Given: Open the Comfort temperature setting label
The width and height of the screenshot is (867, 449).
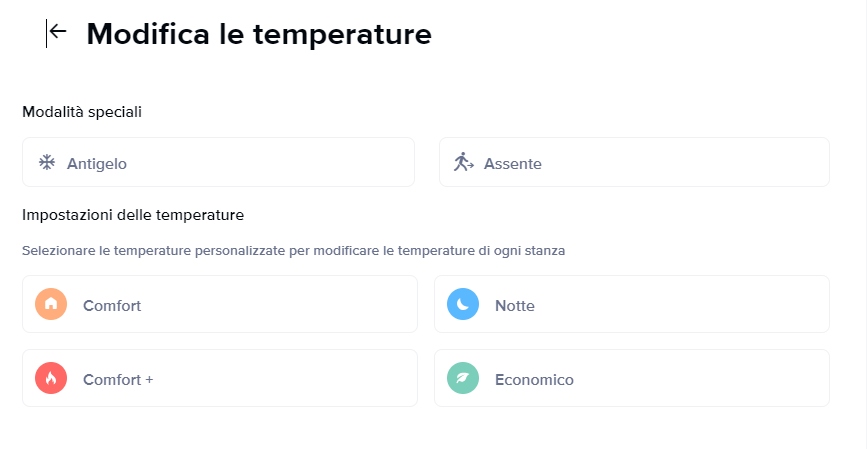Looking at the screenshot, I should tap(112, 306).
